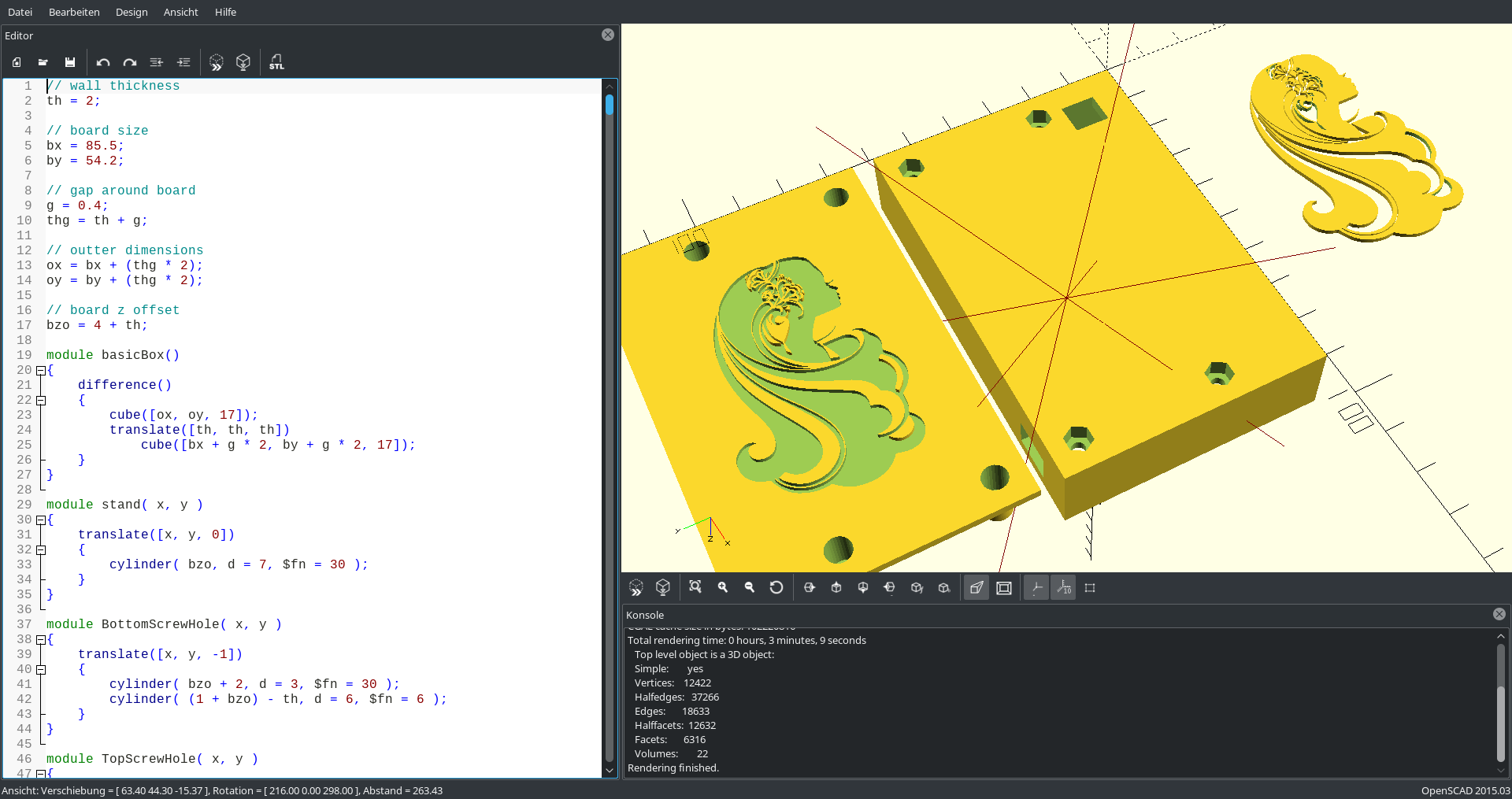The image size is (1512, 799).
Task: Switch to the Right side view
Action: (x=810, y=587)
